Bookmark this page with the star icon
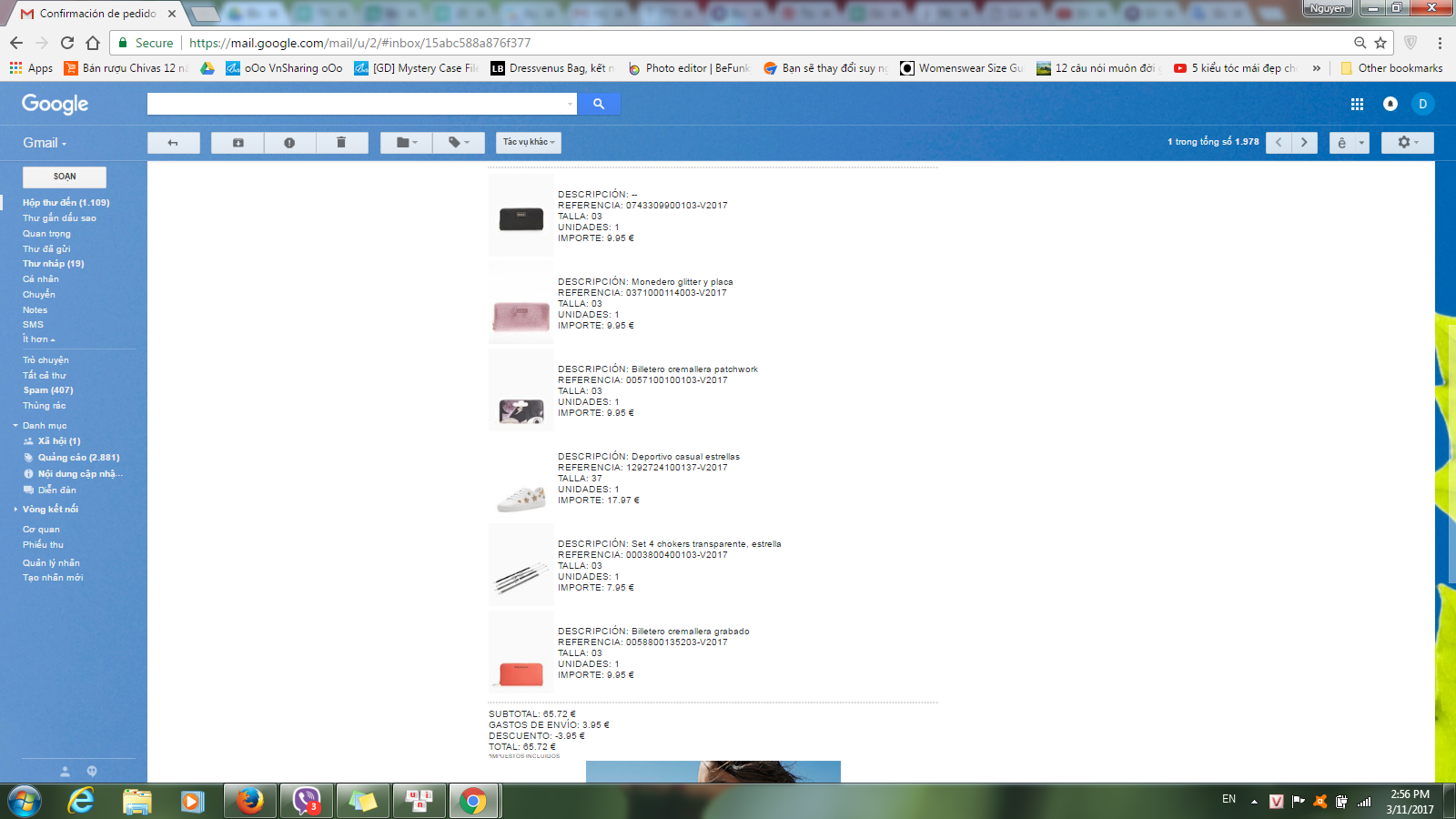This screenshot has width=1456, height=819. [1380, 43]
